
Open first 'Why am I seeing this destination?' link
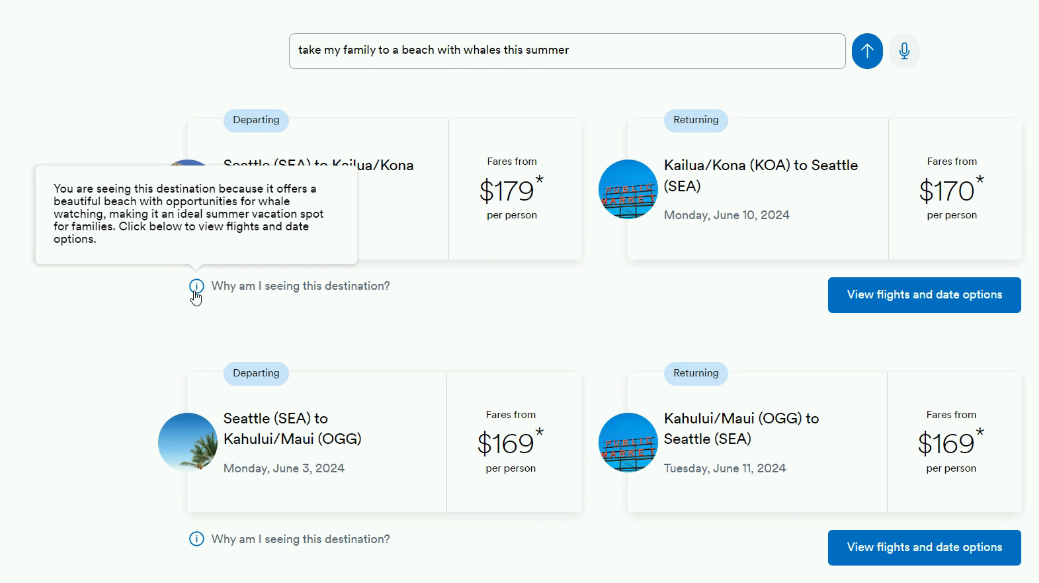(x=300, y=286)
